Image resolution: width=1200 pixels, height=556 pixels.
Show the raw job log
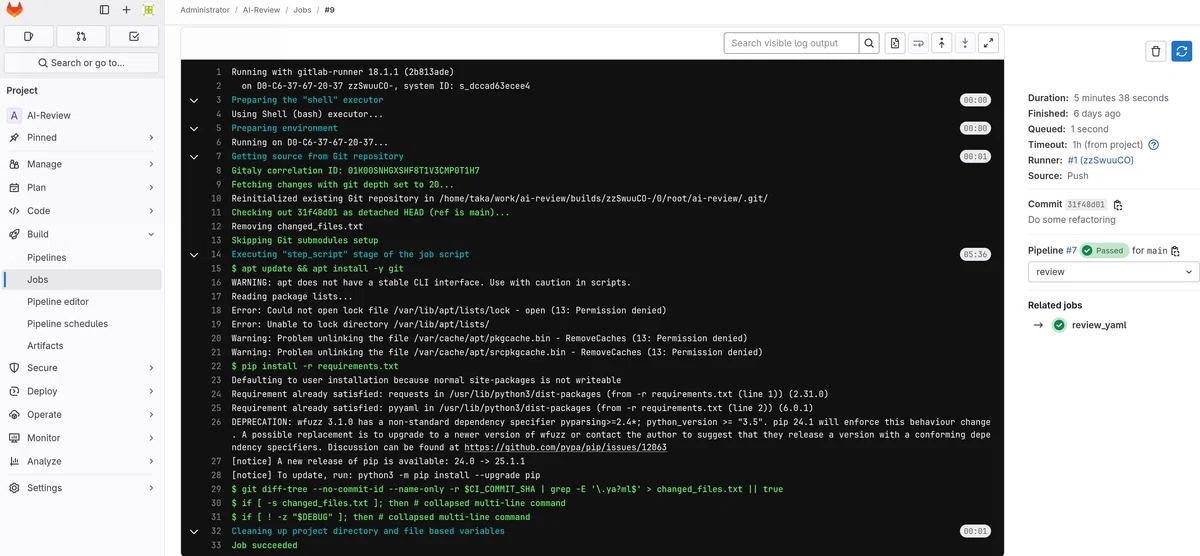coord(894,43)
